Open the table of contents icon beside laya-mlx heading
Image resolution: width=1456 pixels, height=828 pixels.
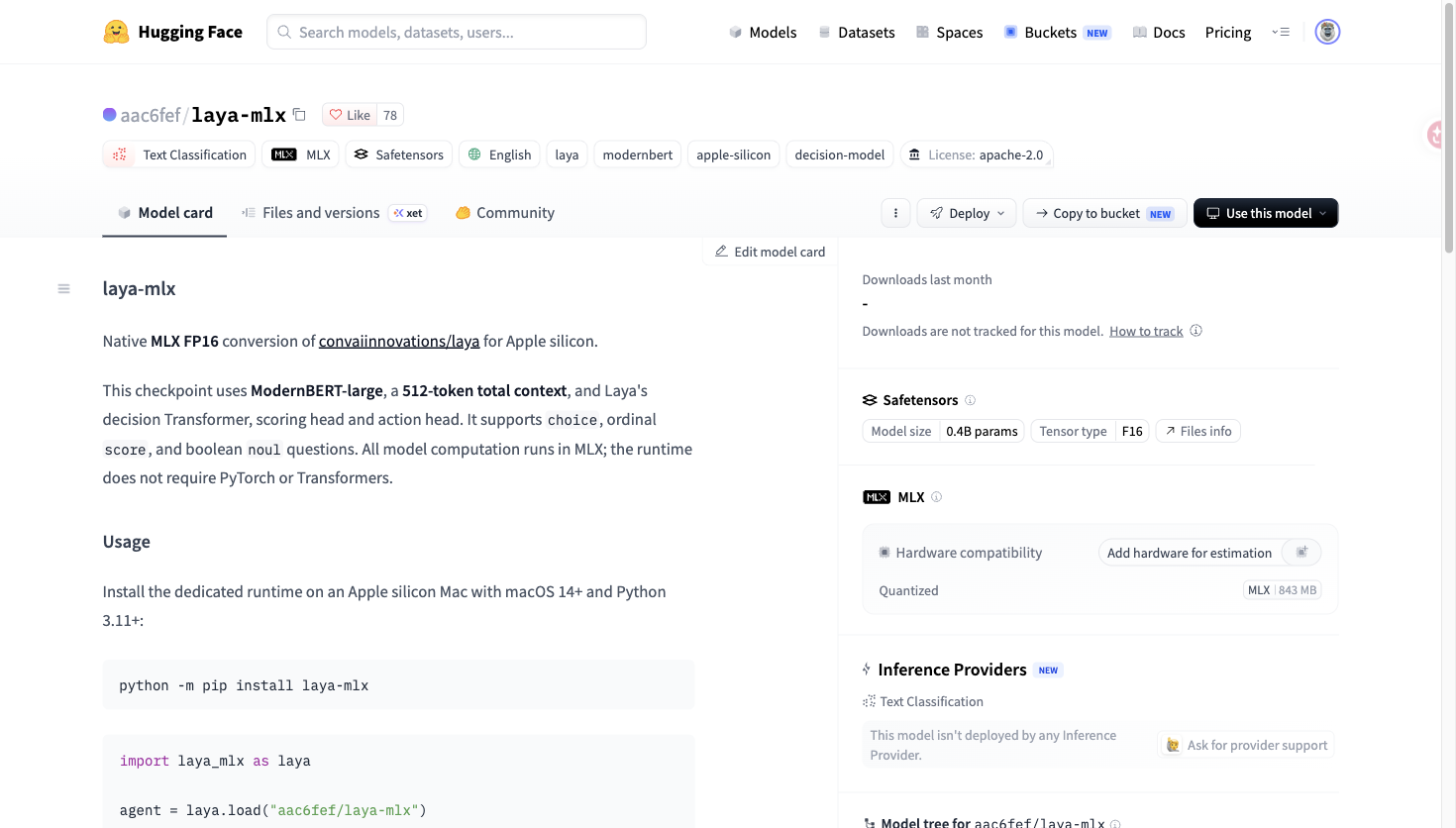[63, 289]
